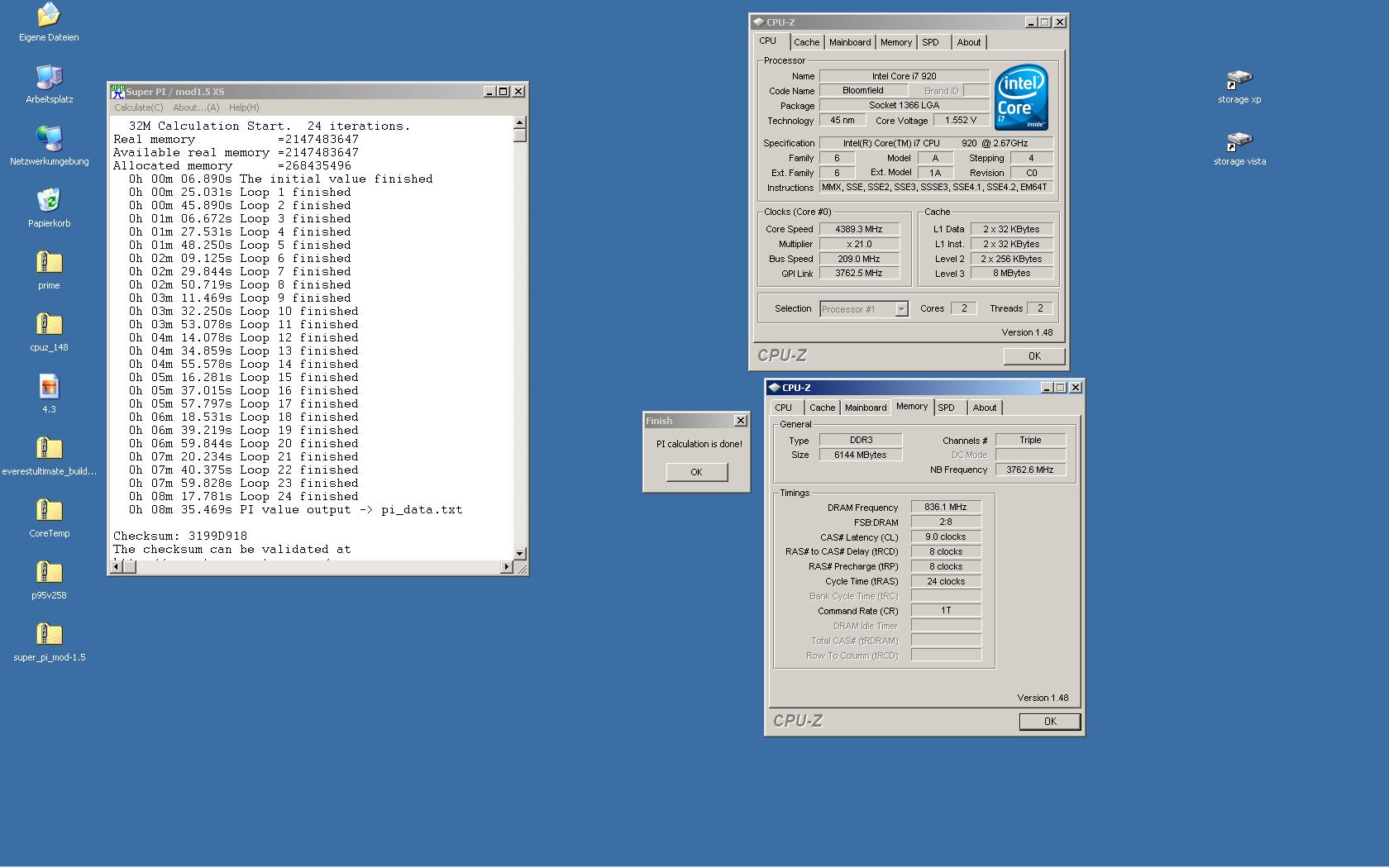Click OK in the Finish dialog
The width and height of the screenshot is (1389, 868).
tap(696, 472)
